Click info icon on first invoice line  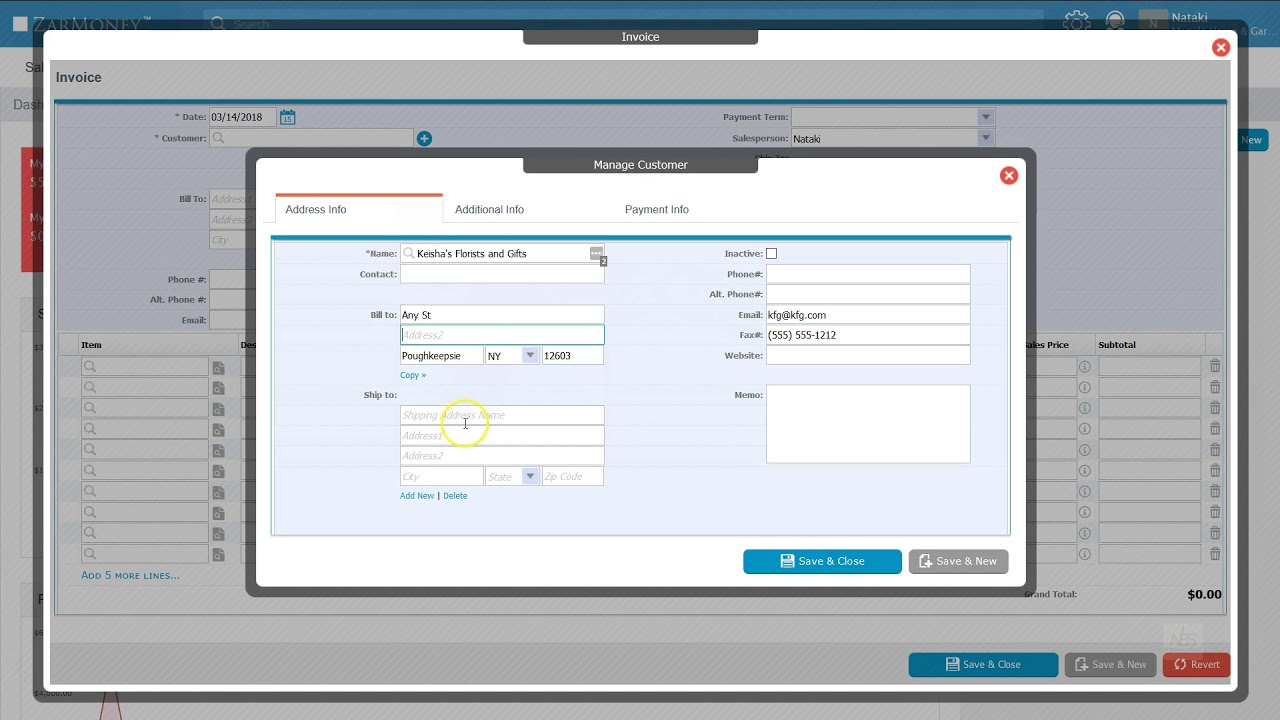[x=1084, y=367]
